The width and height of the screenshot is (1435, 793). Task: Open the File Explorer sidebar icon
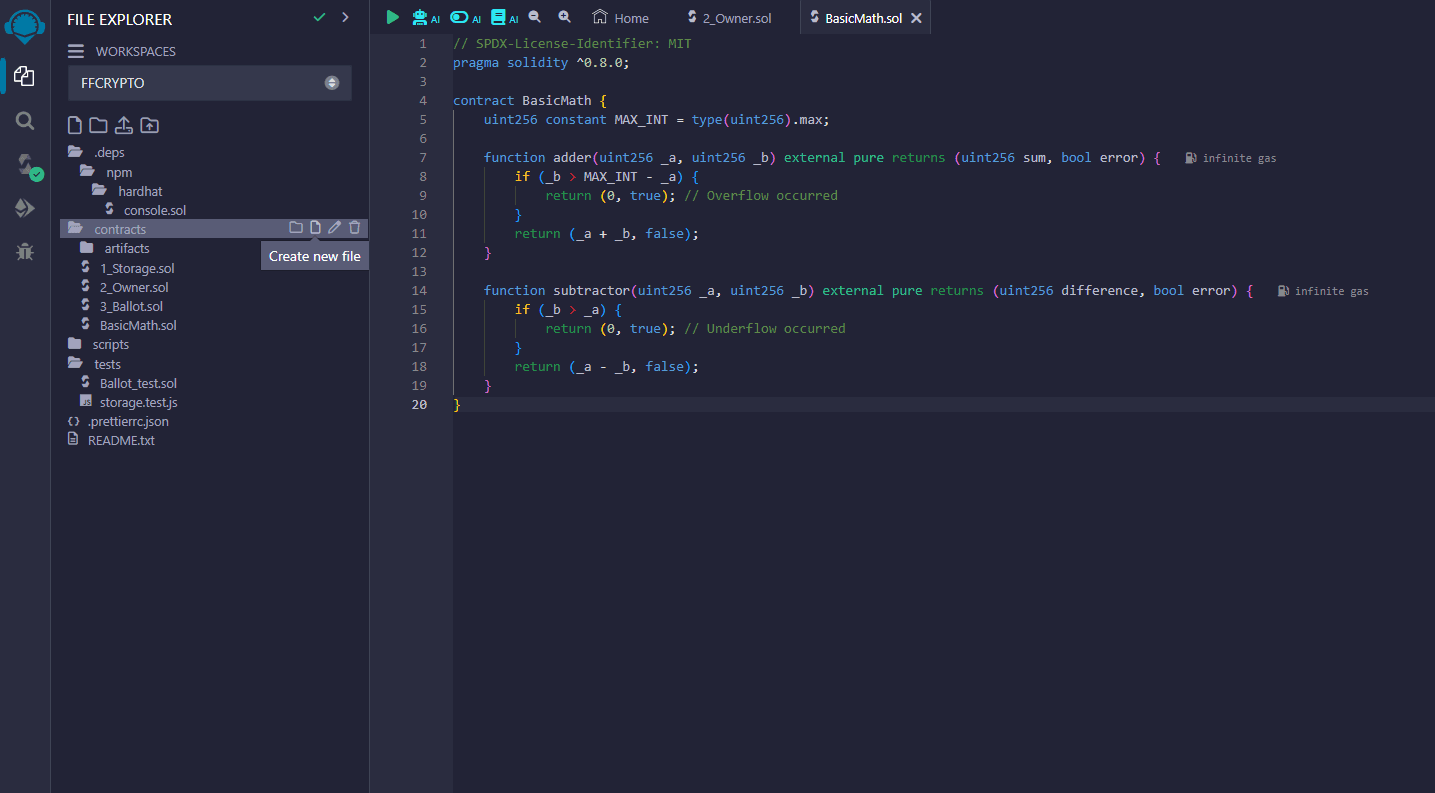(x=25, y=76)
